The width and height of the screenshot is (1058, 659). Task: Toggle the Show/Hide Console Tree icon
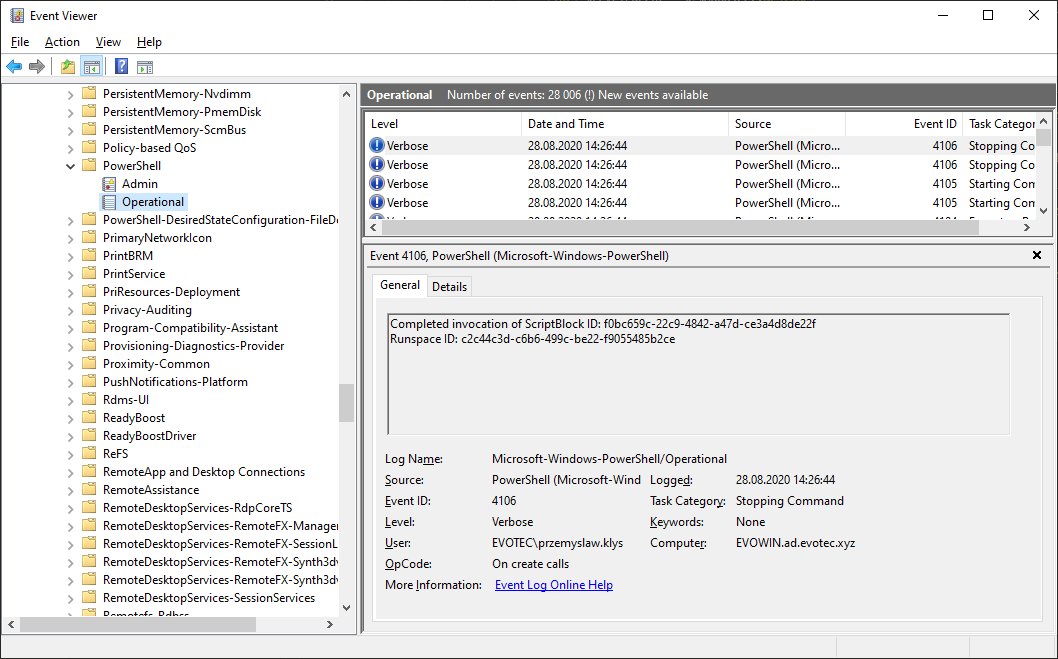click(x=91, y=66)
